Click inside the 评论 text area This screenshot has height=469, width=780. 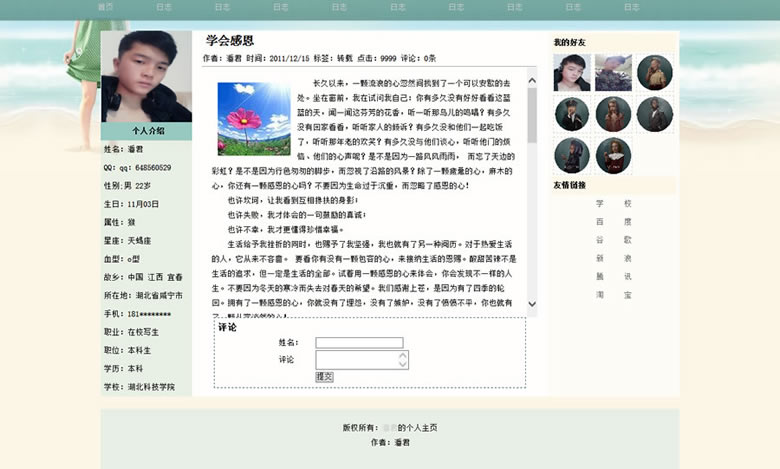[x=356, y=360]
